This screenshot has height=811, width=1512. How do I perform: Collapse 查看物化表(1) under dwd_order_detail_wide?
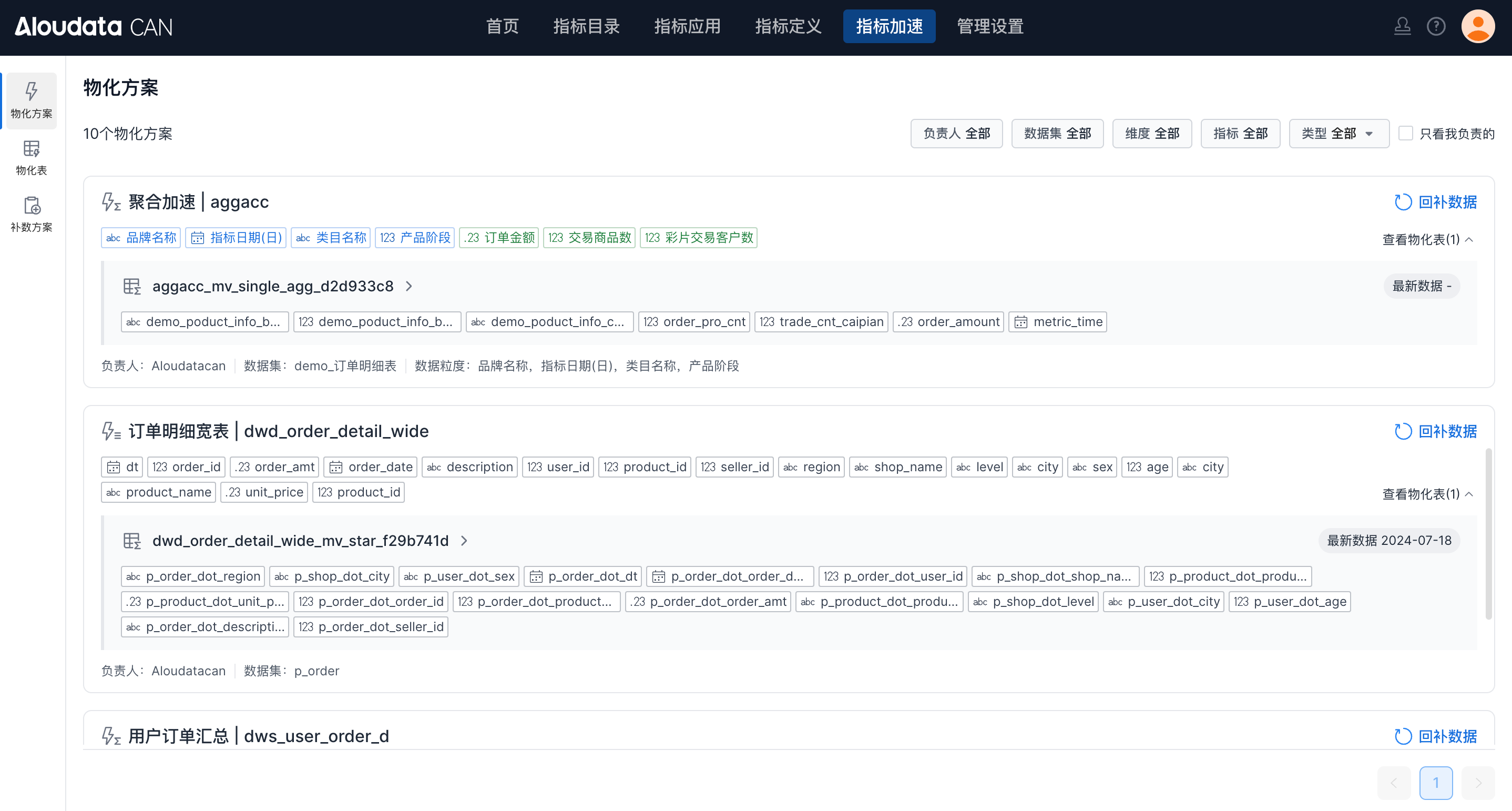point(1427,494)
